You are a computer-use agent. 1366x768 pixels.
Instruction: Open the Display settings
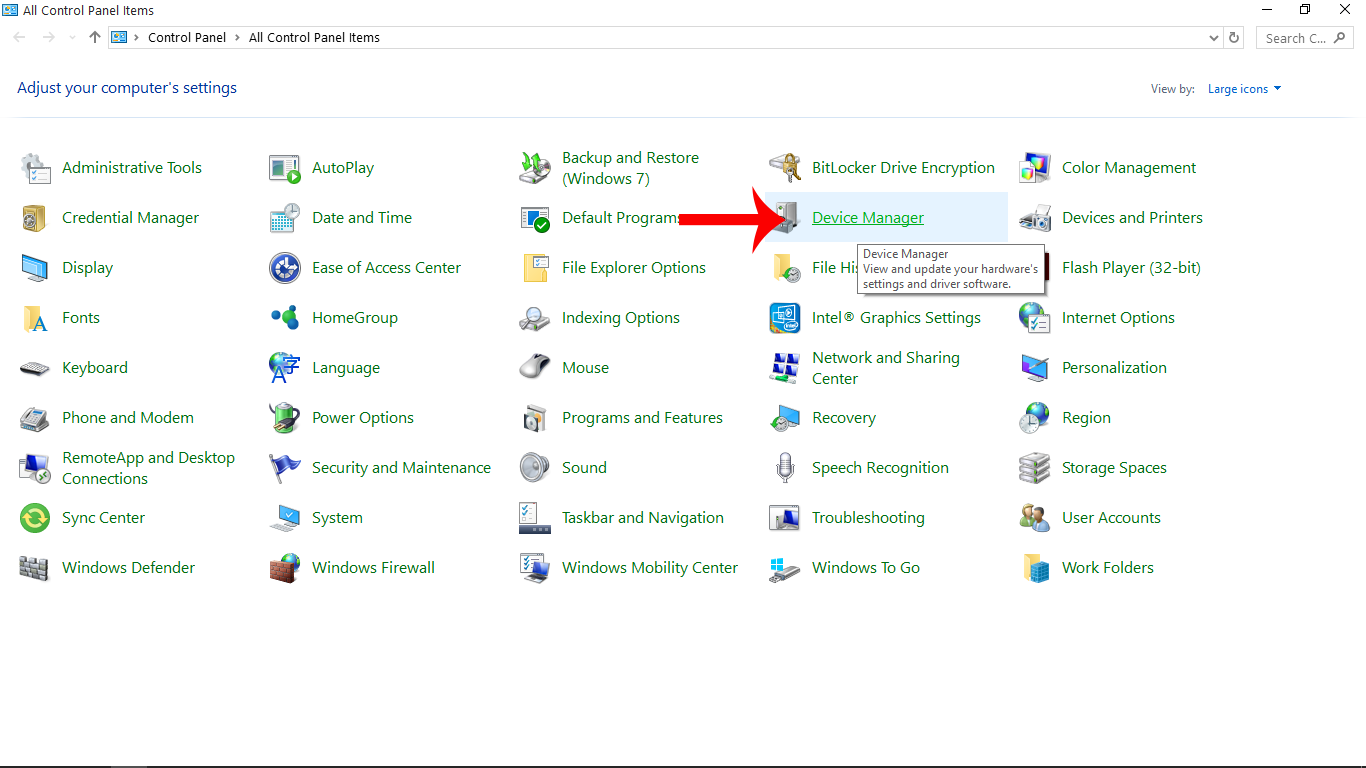(88, 267)
